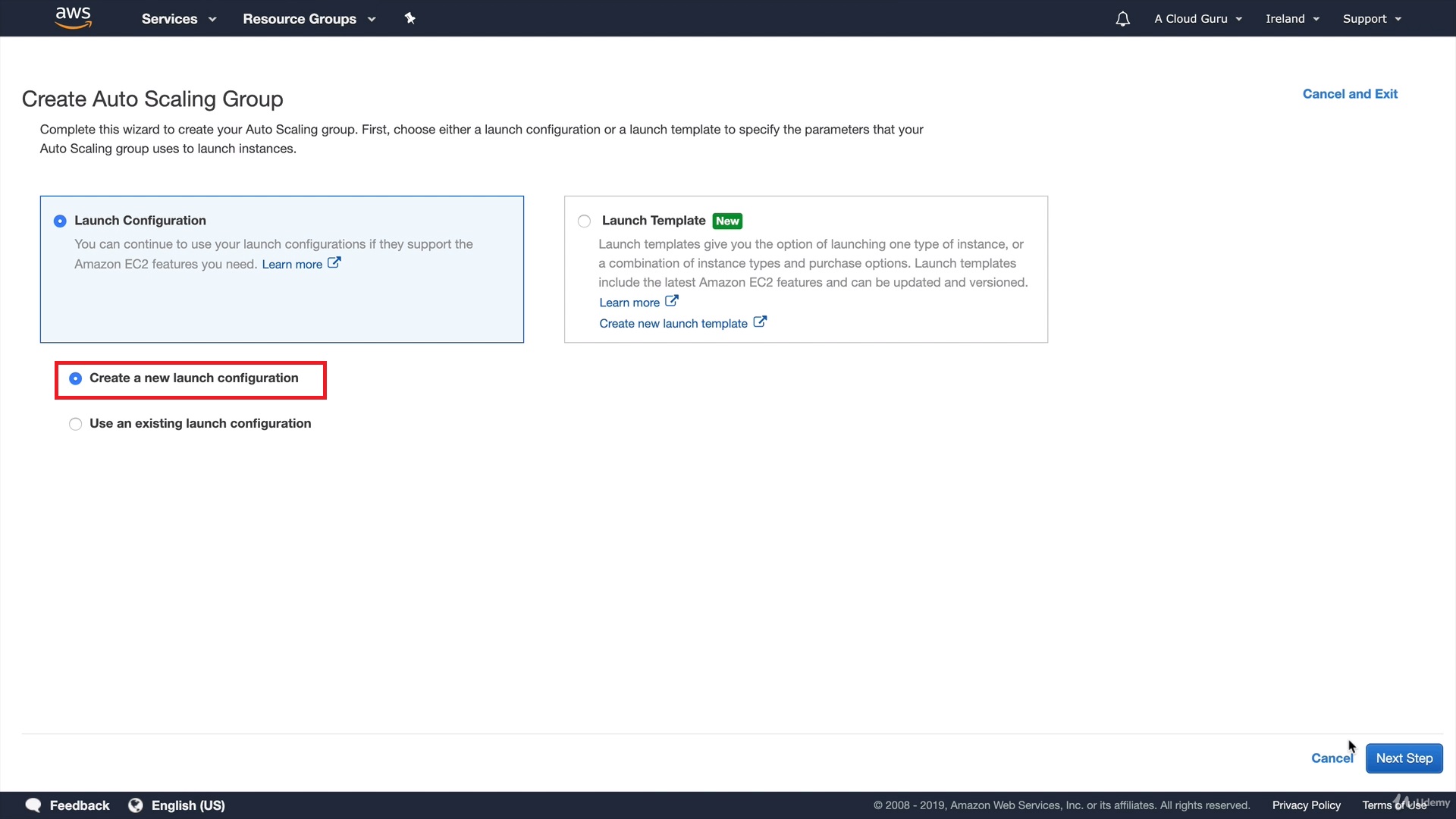Image resolution: width=1456 pixels, height=819 pixels.
Task: Click external link icon beside Launch Template Learn more
Action: (671, 301)
